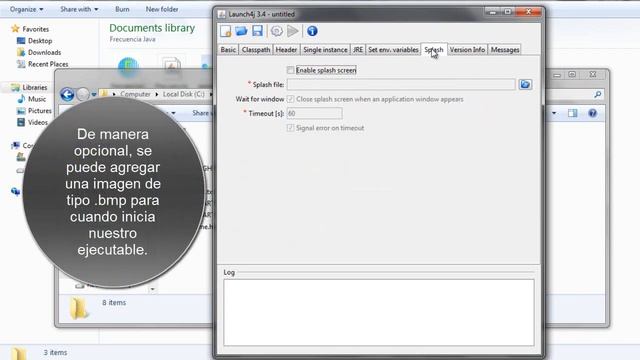Viewport: 640px width, 360px height.
Task: Toggle the preview pane icon in Local Disk window
Action: 573,113
